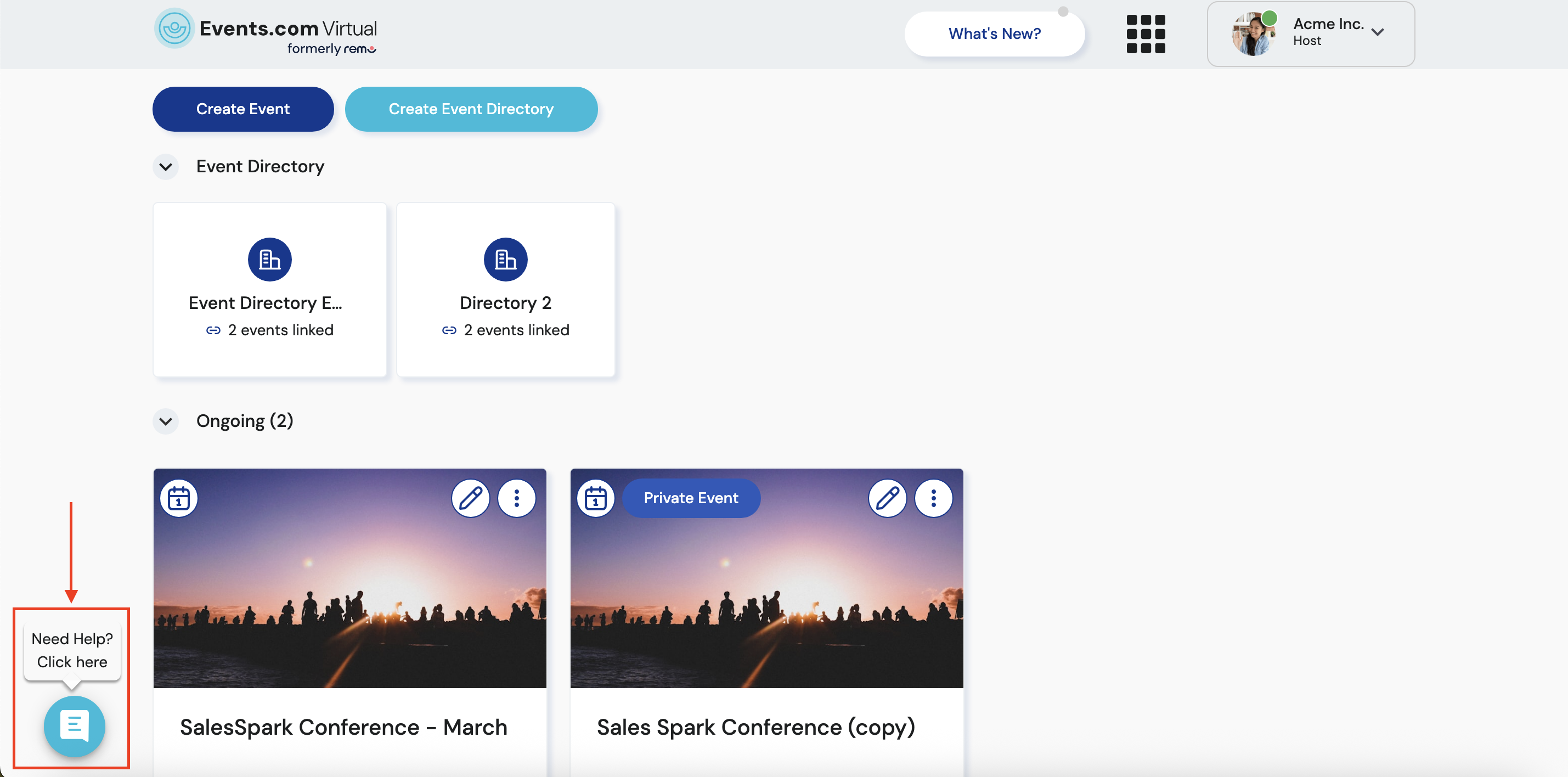Collapse the Ongoing (2) section
Image resolution: width=1568 pixels, height=777 pixels.
coord(166,421)
